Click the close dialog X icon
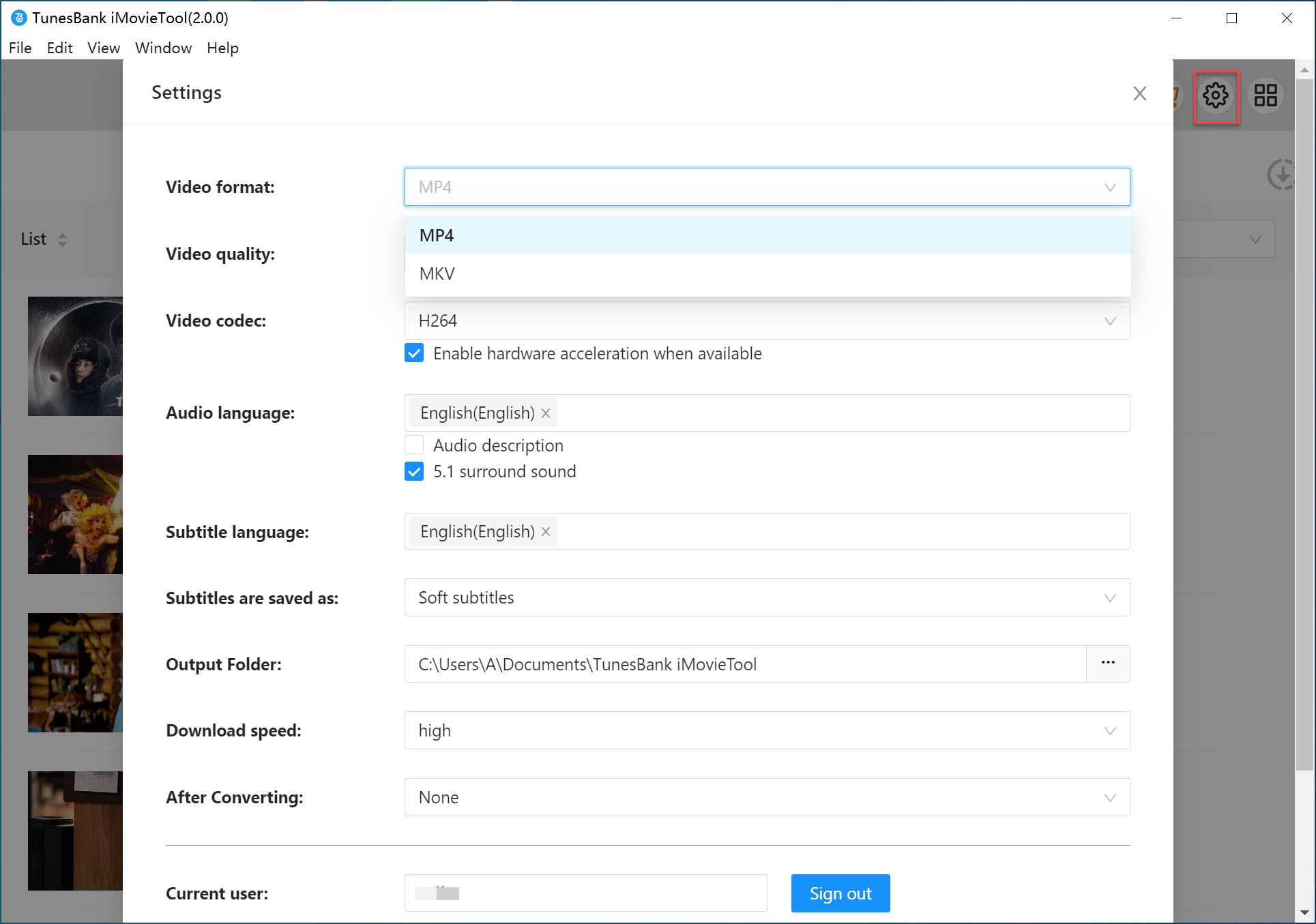The width and height of the screenshot is (1316, 924). click(x=1140, y=93)
